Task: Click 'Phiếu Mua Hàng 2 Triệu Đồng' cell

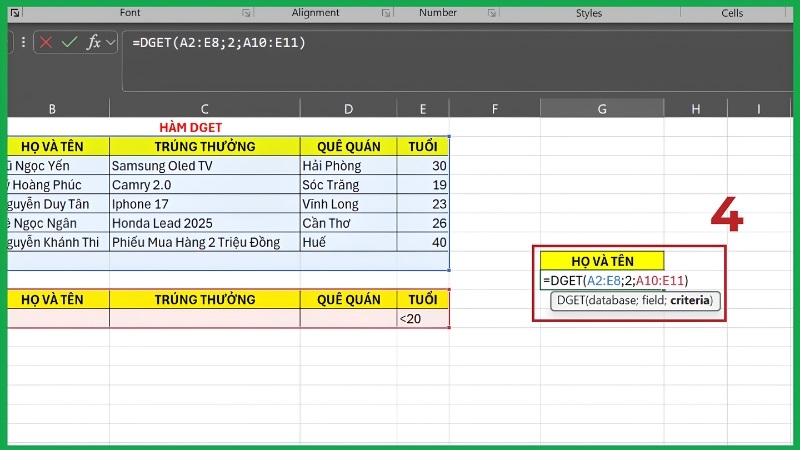Action: tap(205, 242)
